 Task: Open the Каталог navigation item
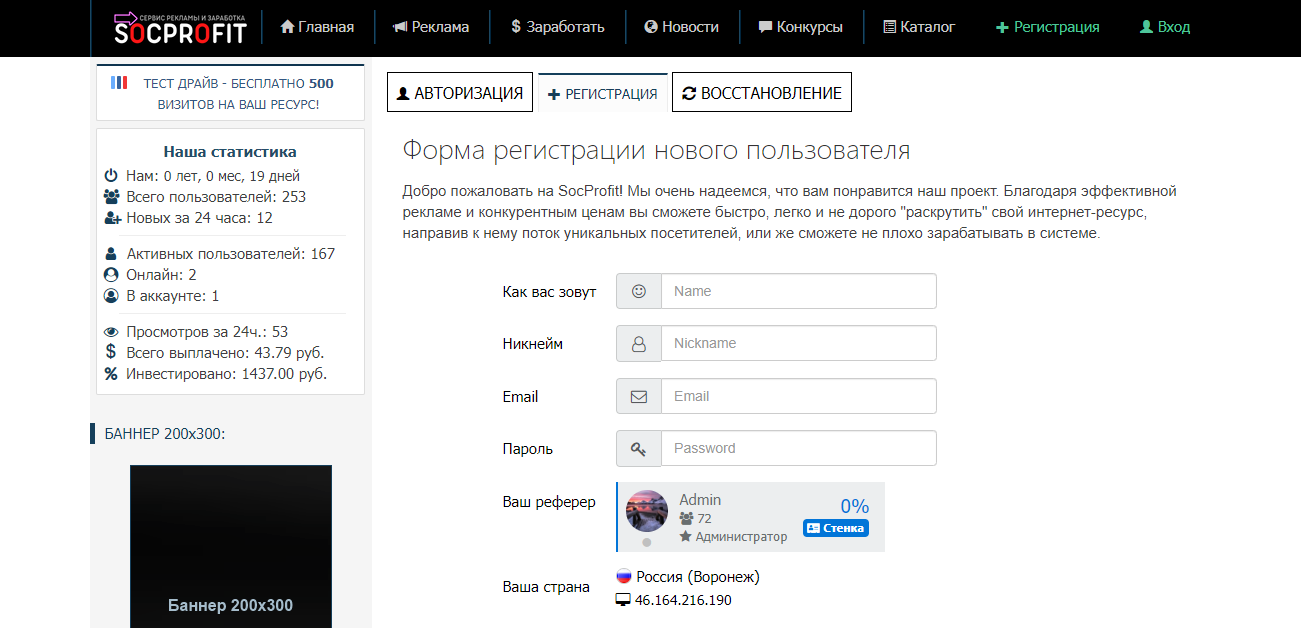tap(920, 27)
